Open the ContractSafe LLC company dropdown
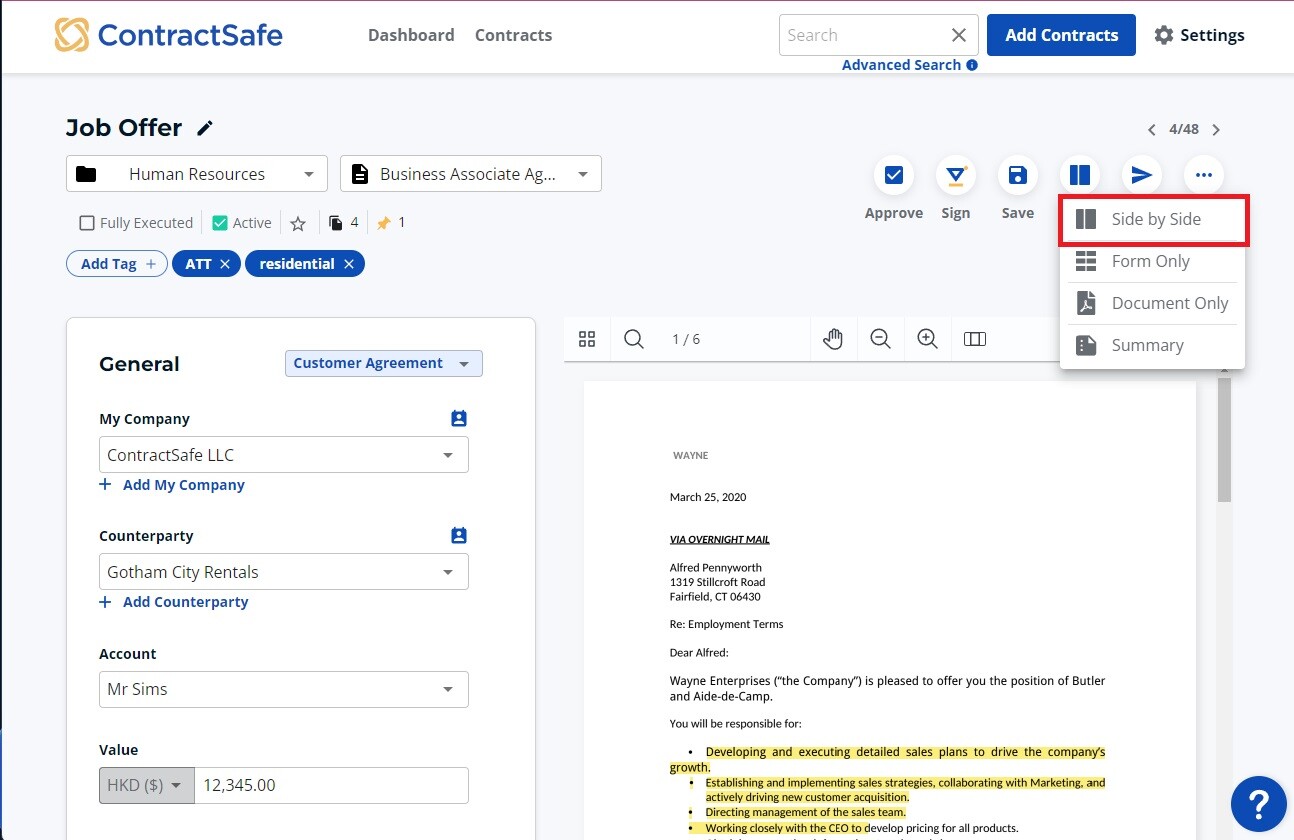Viewport: 1294px width, 840px height. point(284,455)
